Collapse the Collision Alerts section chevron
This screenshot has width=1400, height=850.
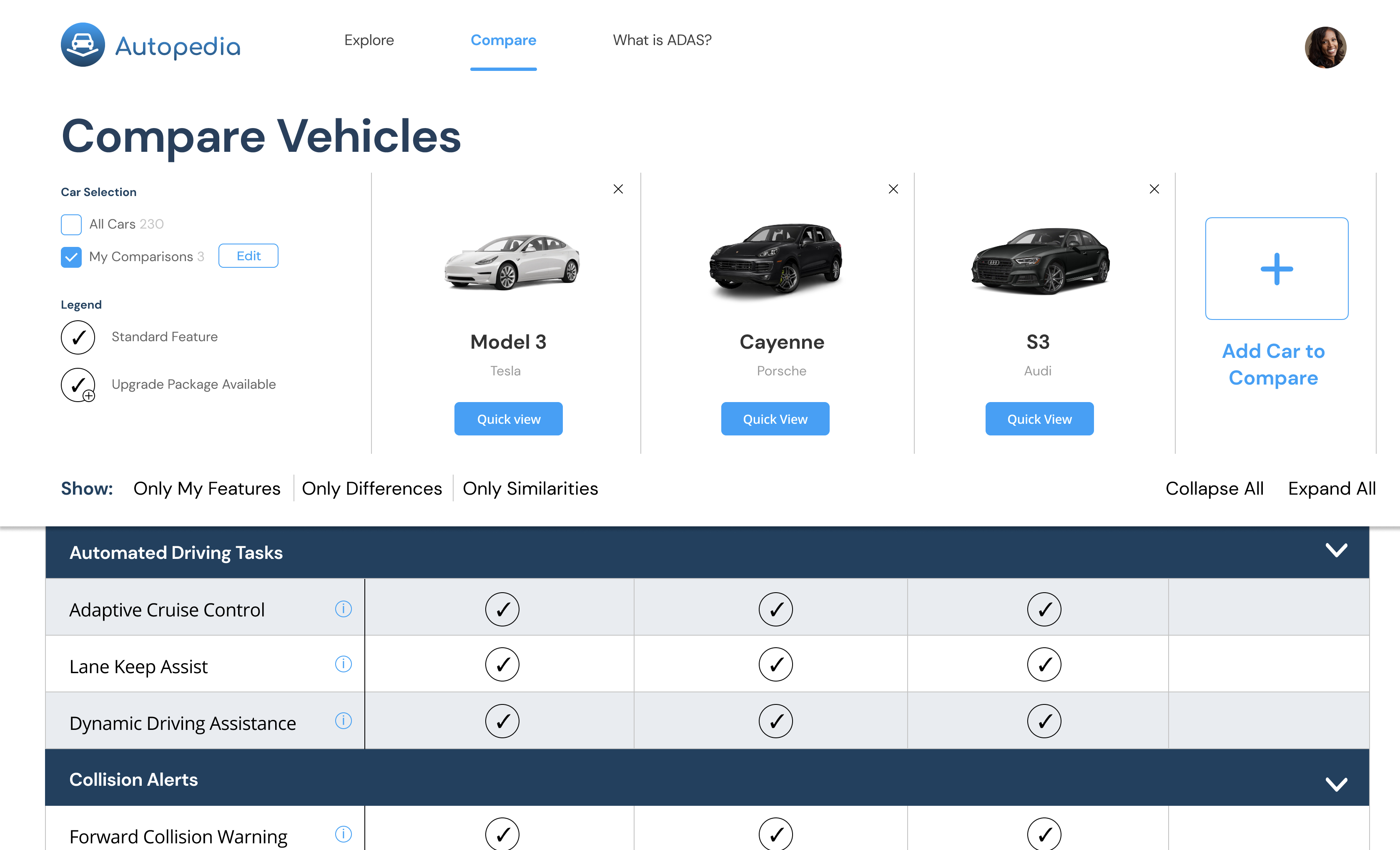1336,784
